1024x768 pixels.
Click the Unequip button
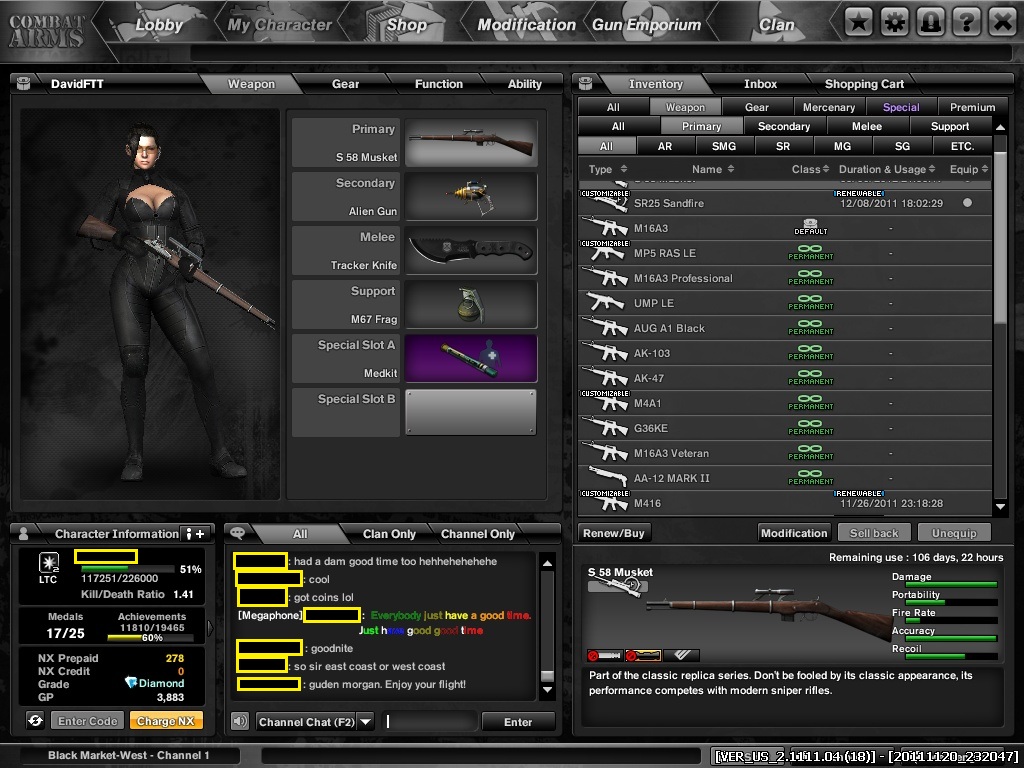[x=954, y=533]
